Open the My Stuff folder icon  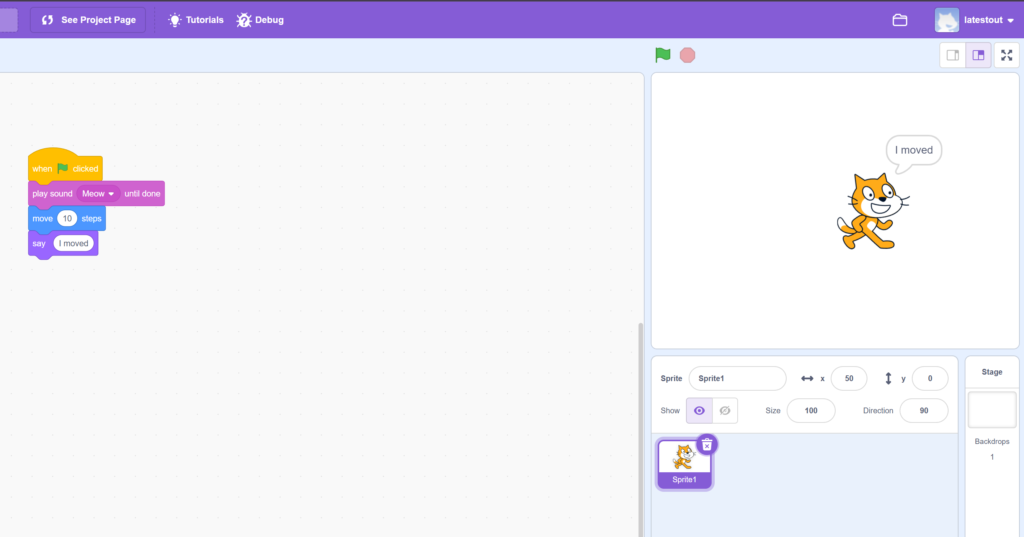click(x=899, y=20)
